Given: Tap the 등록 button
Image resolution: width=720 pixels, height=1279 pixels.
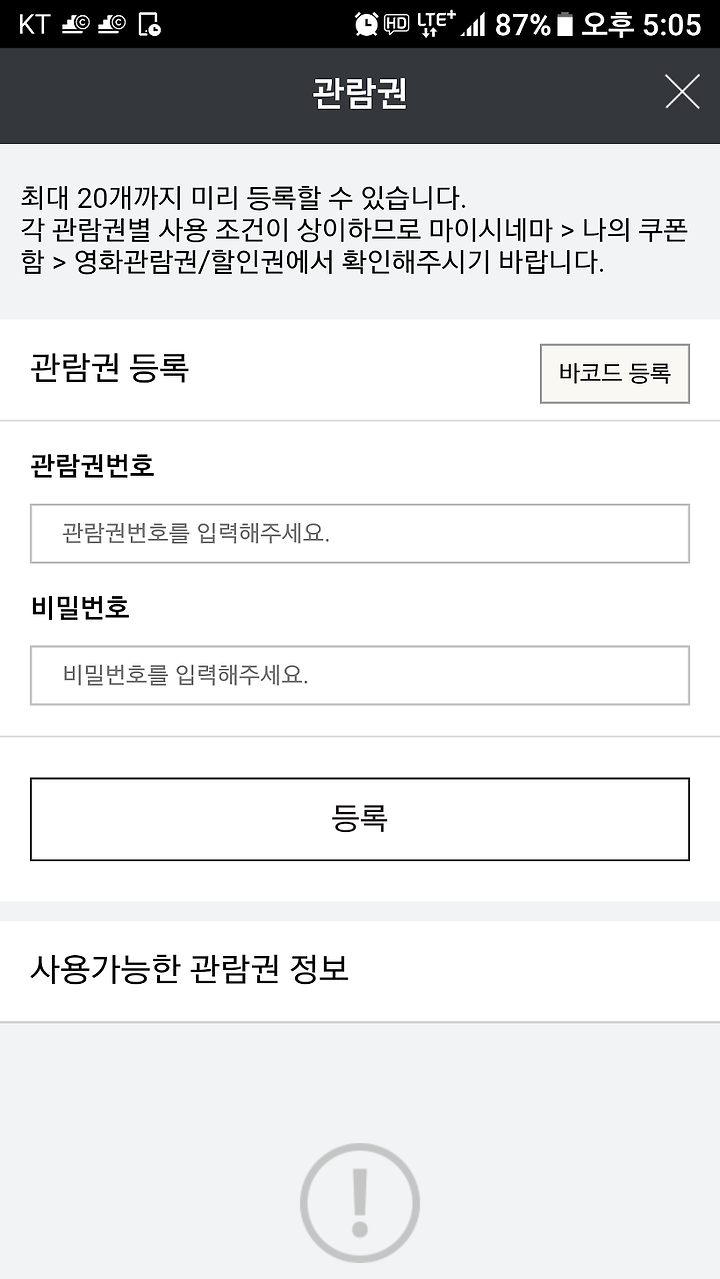Looking at the screenshot, I should coord(360,819).
